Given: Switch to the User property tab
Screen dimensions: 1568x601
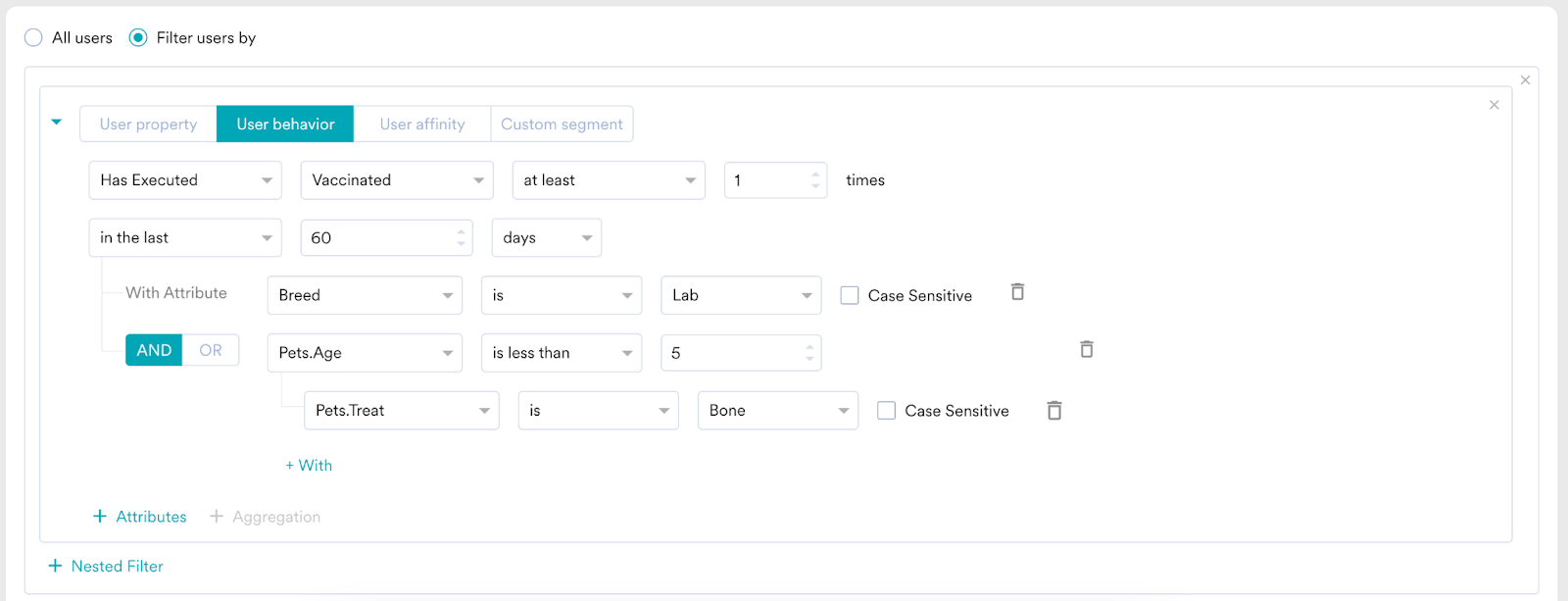Looking at the screenshot, I should [148, 125].
